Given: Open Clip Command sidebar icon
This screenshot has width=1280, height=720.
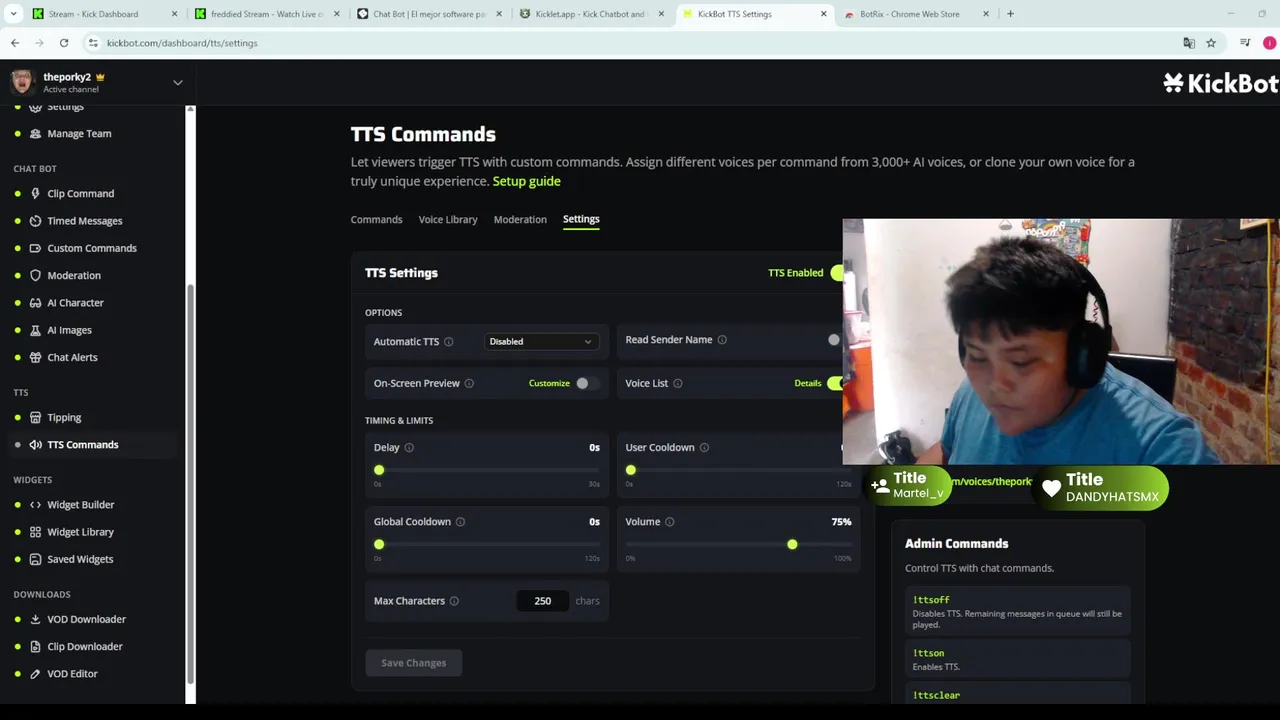Looking at the screenshot, I should 36,194.
